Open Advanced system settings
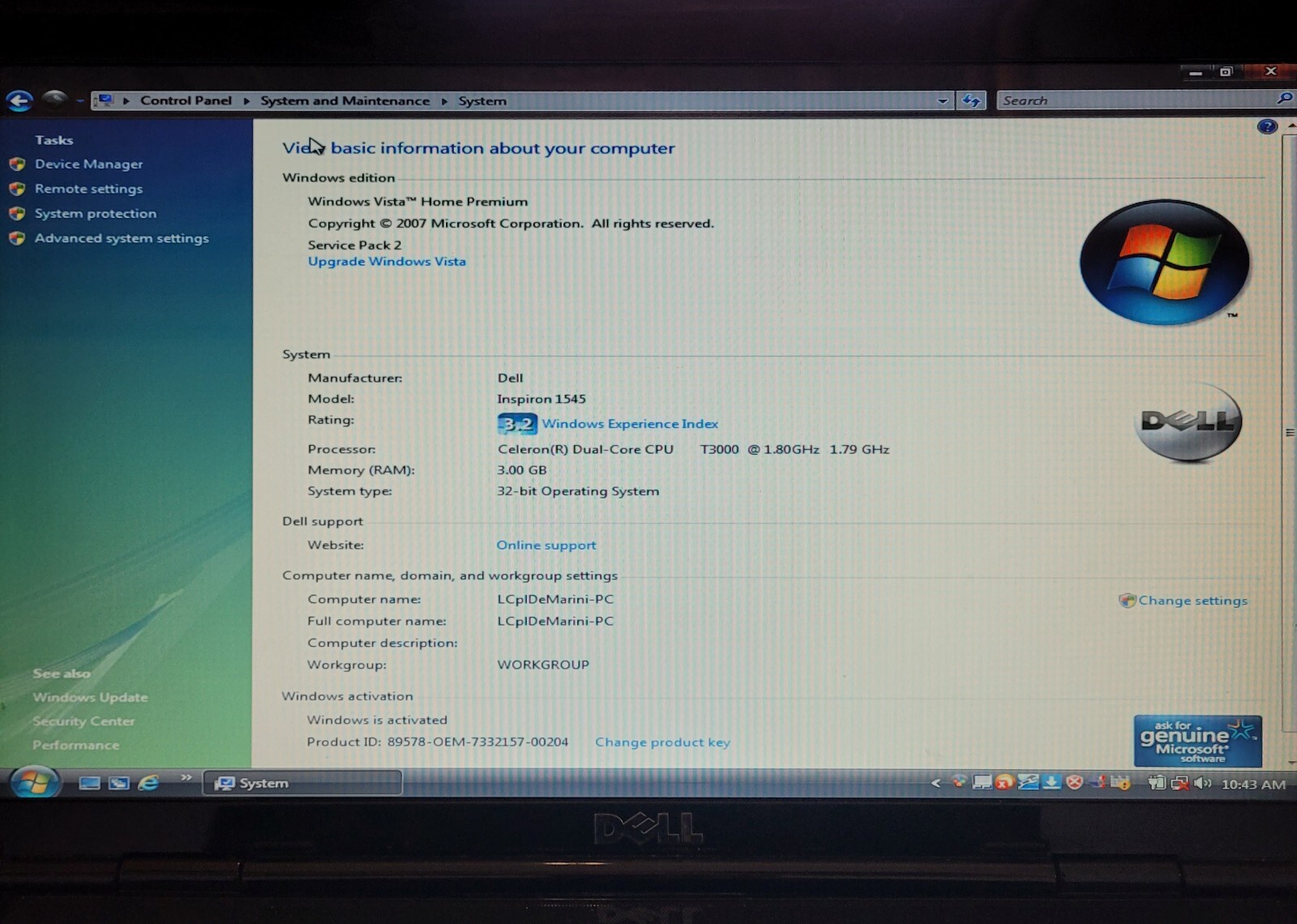Screen dimensions: 1297x924 click(122, 238)
